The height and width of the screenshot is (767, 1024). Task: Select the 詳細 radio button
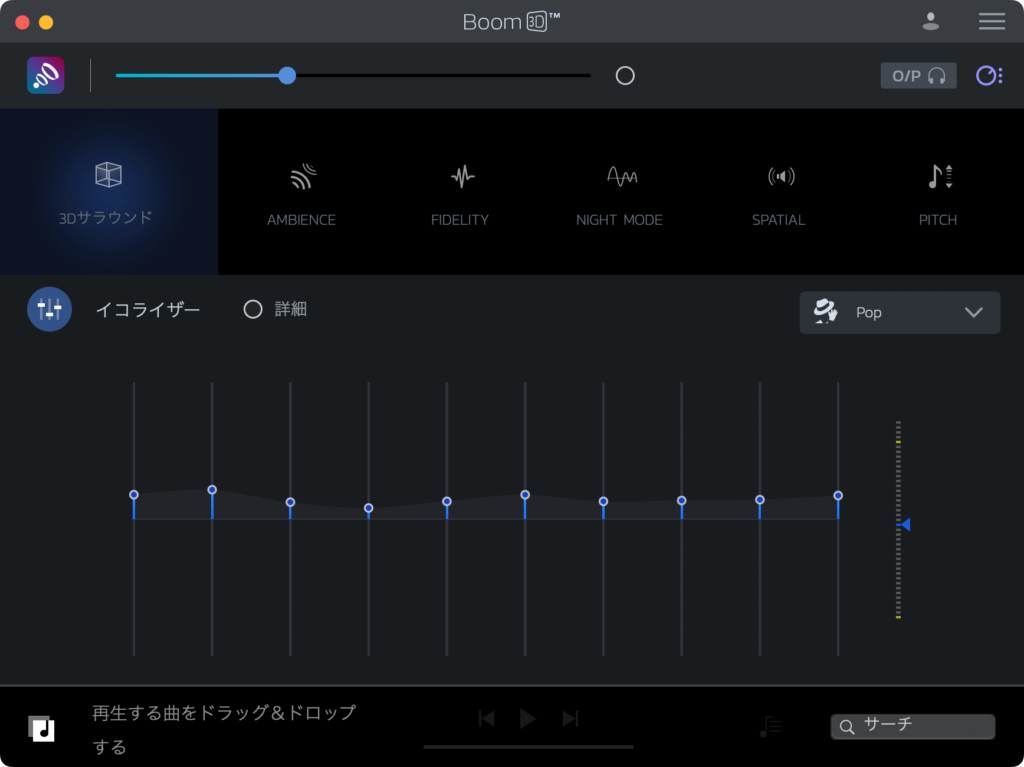[x=253, y=310]
